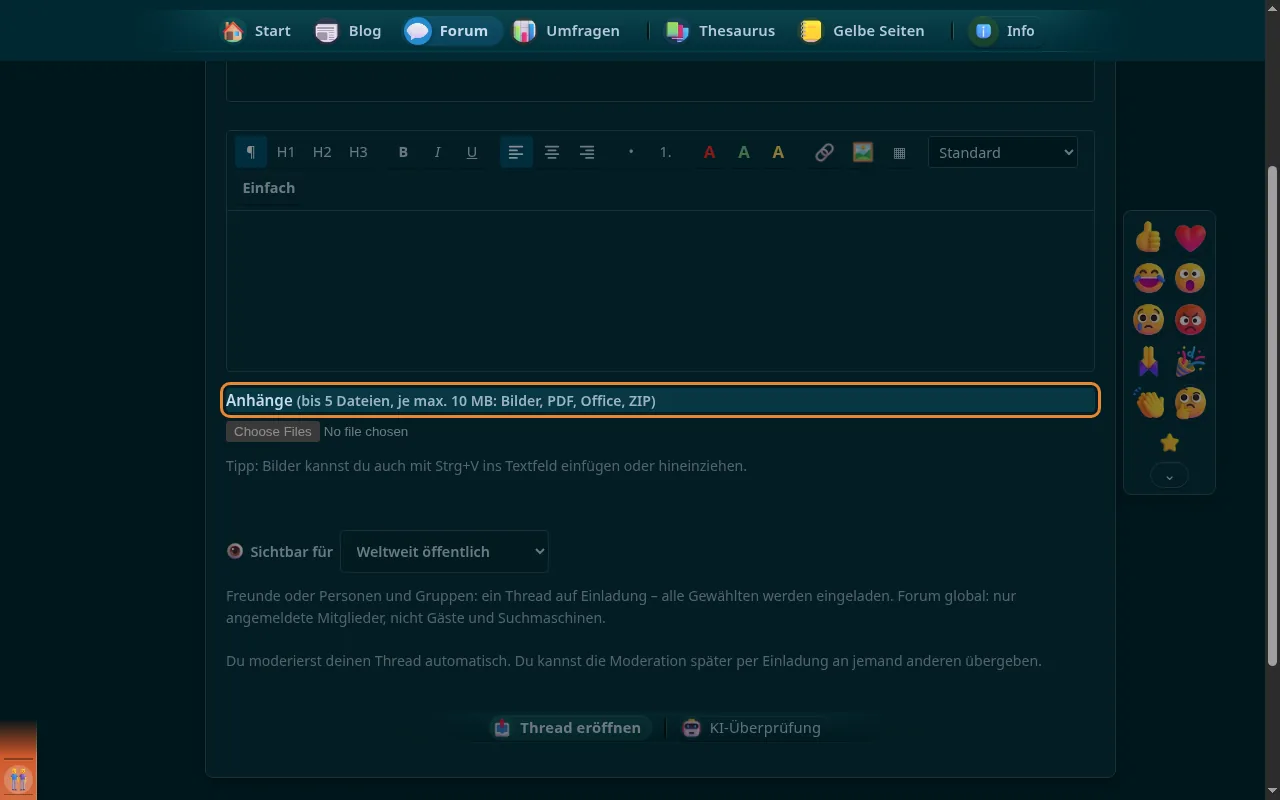This screenshot has width=1280, height=800.
Task: Apply red text color
Action: coord(709,152)
